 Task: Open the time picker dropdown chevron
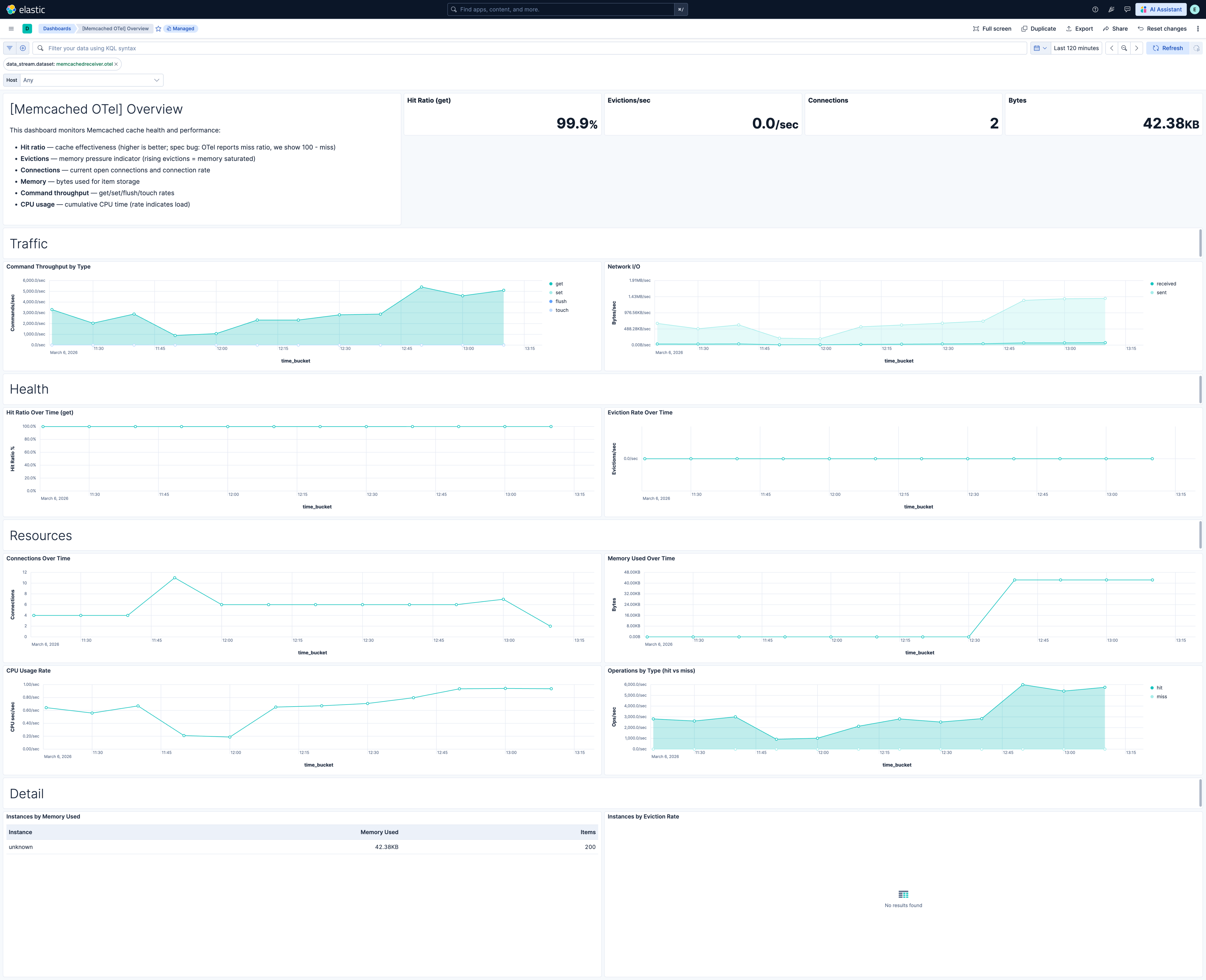tap(1045, 48)
